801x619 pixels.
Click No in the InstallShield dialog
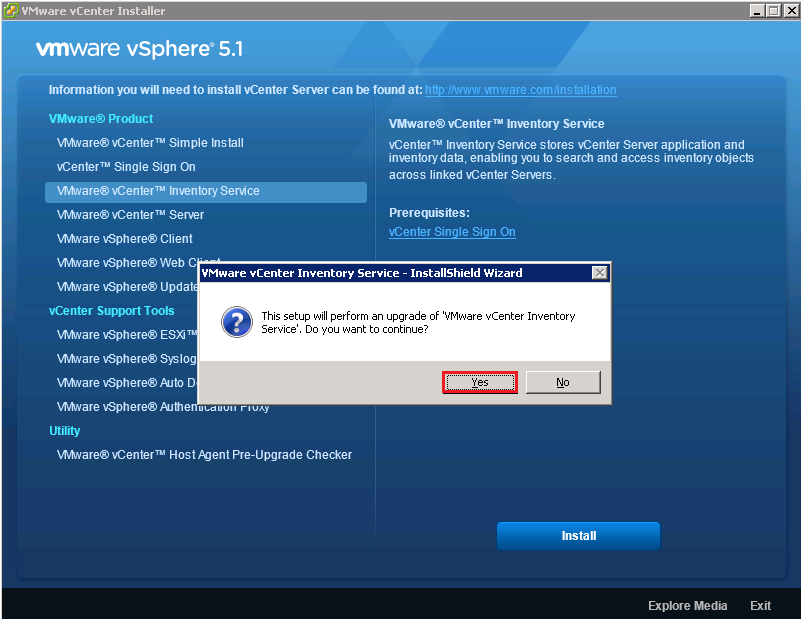[562, 382]
